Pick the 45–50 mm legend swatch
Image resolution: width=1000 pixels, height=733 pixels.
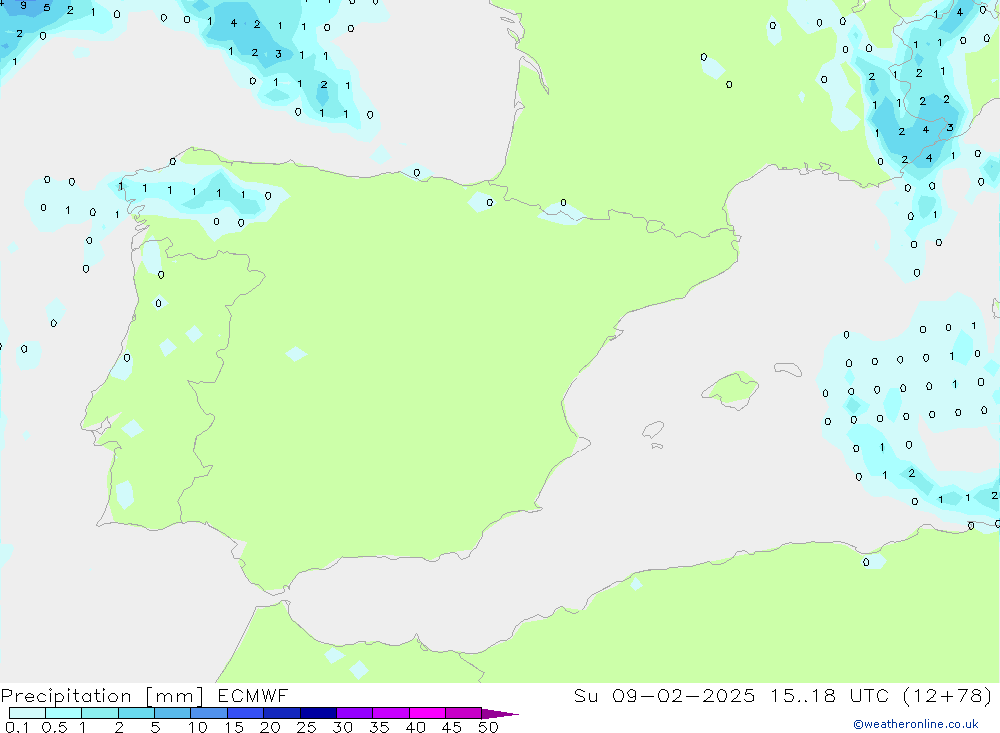coord(464,713)
